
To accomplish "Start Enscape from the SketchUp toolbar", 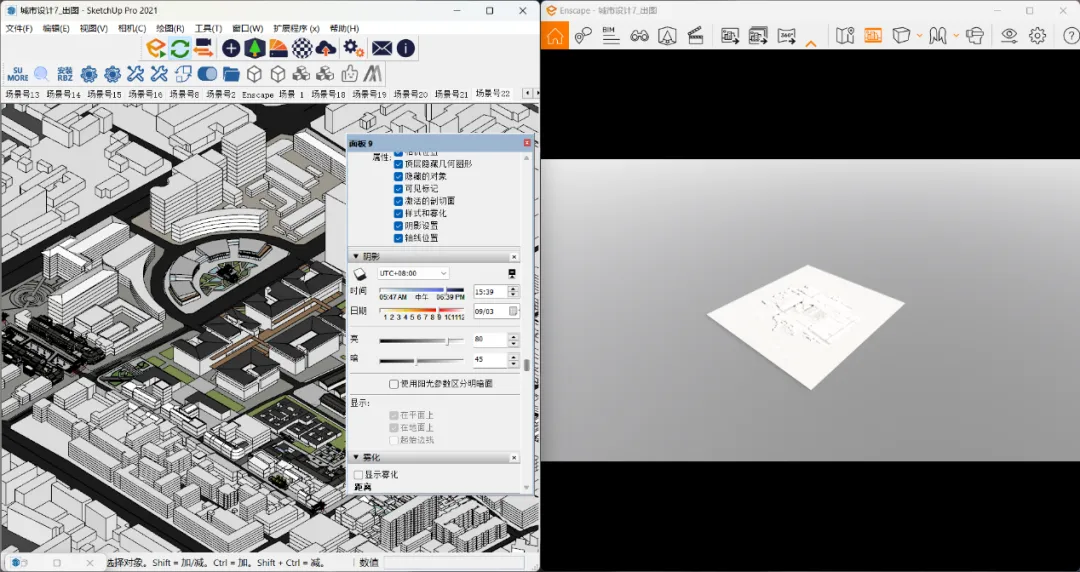I will 156,48.
